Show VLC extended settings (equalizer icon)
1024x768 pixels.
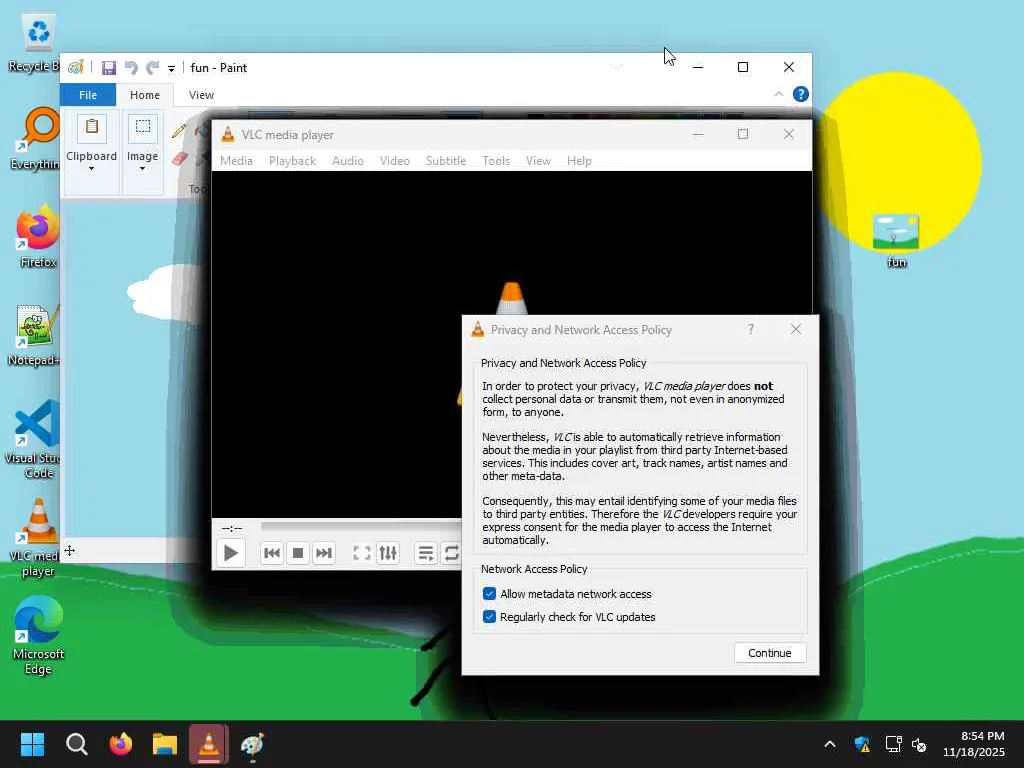point(388,553)
